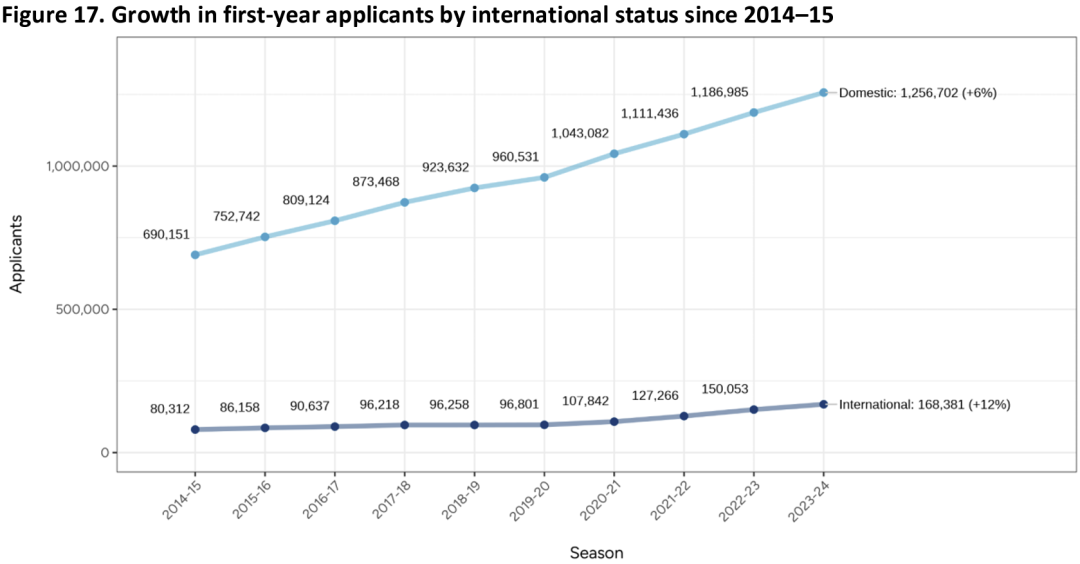Click the 127,266 data label
This screenshot has height=564, width=1080.
pyautogui.click(x=655, y=396)
